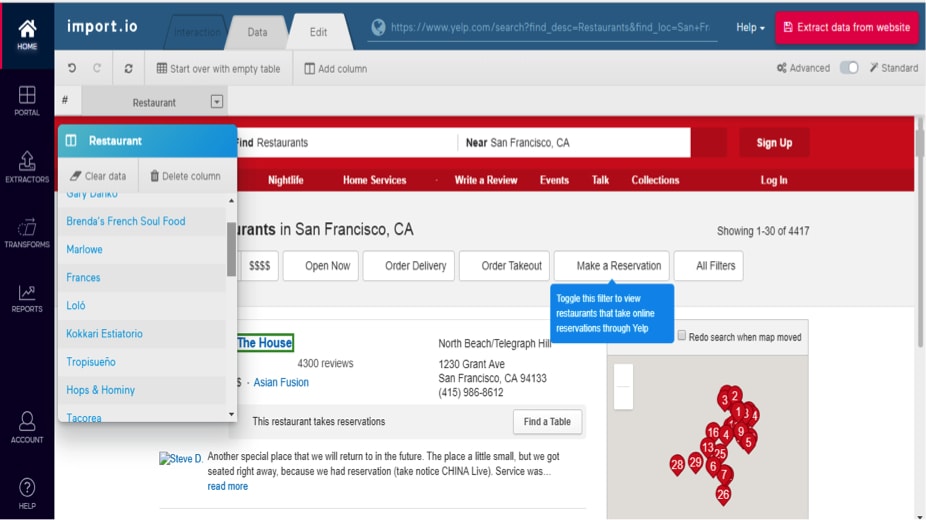Open Nightlife in Yelp navigation

coord(286,180)
